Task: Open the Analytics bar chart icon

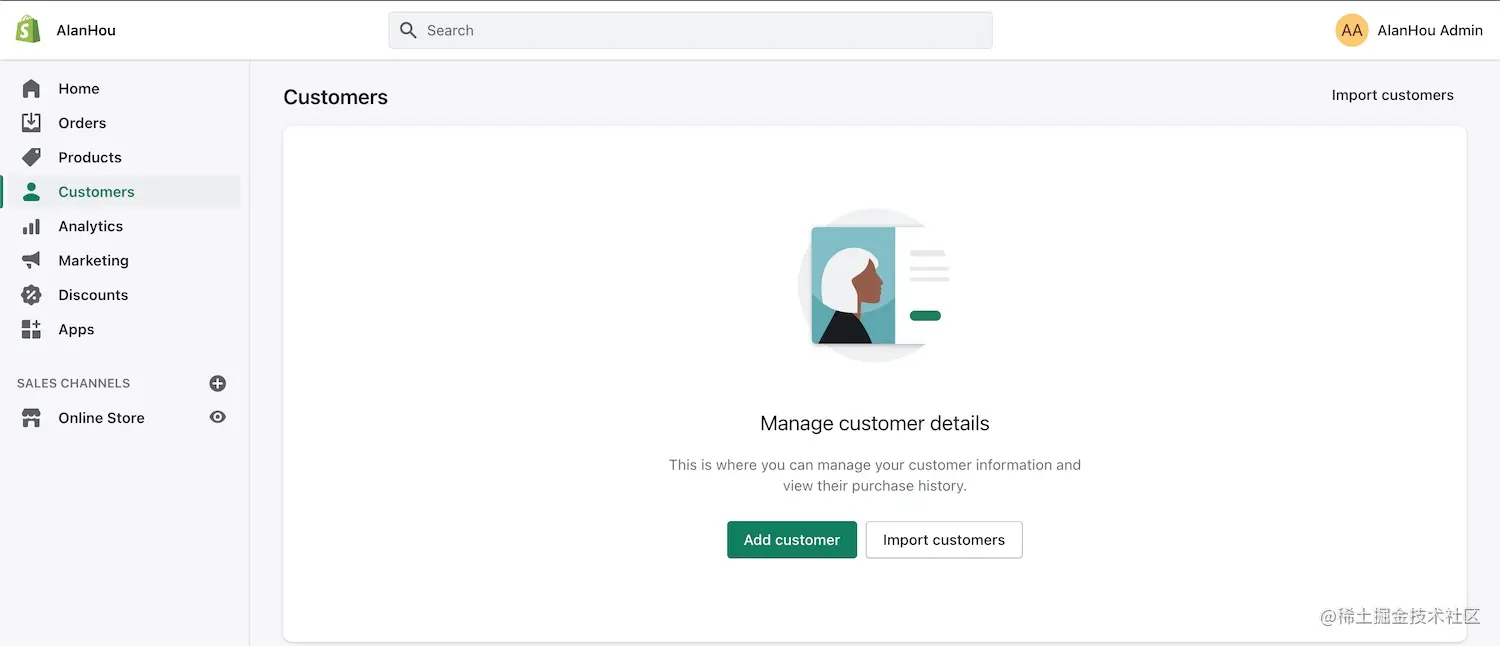Action: 32,226
